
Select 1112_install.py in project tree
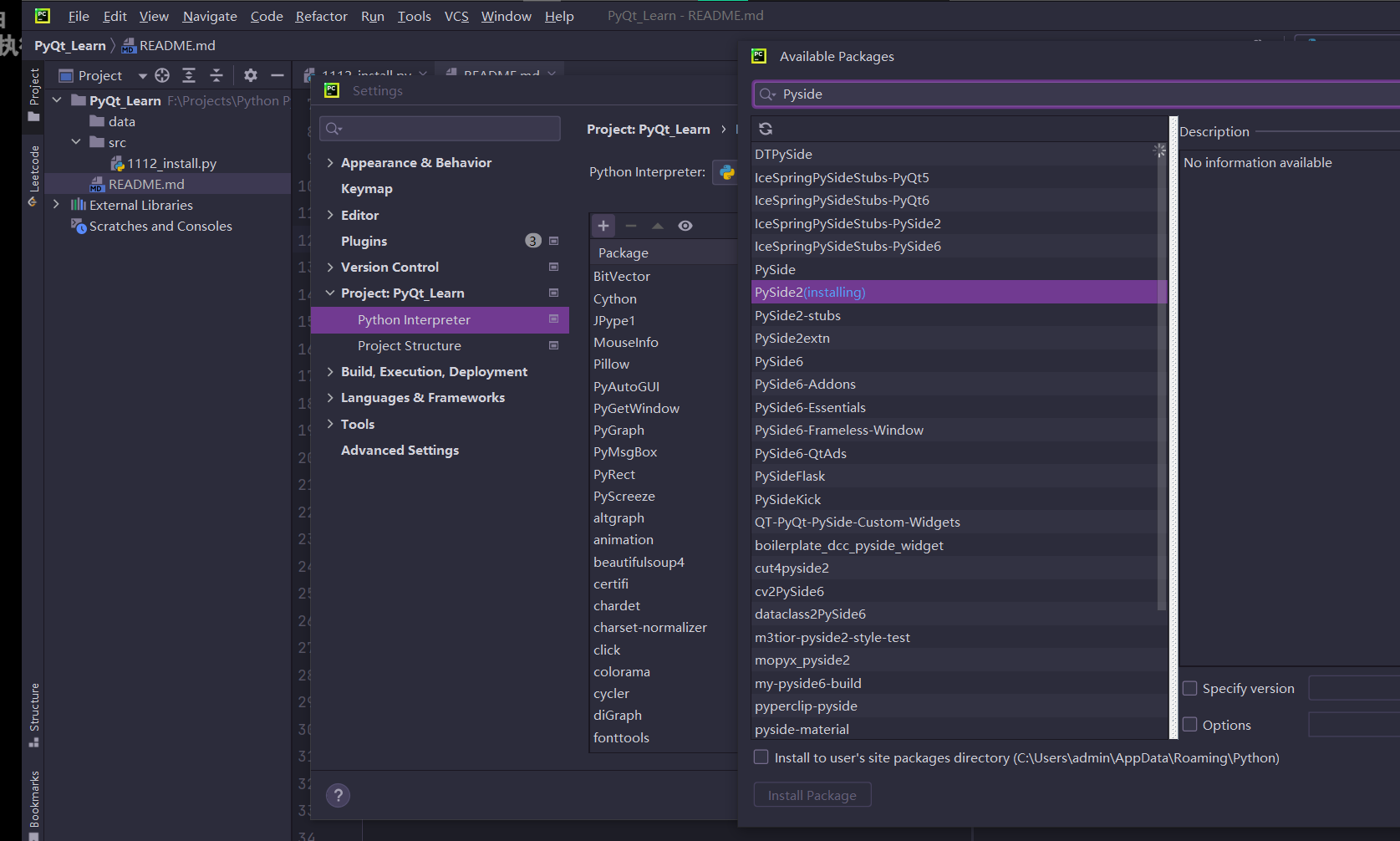pyautogui.click(x=171, y=164)
